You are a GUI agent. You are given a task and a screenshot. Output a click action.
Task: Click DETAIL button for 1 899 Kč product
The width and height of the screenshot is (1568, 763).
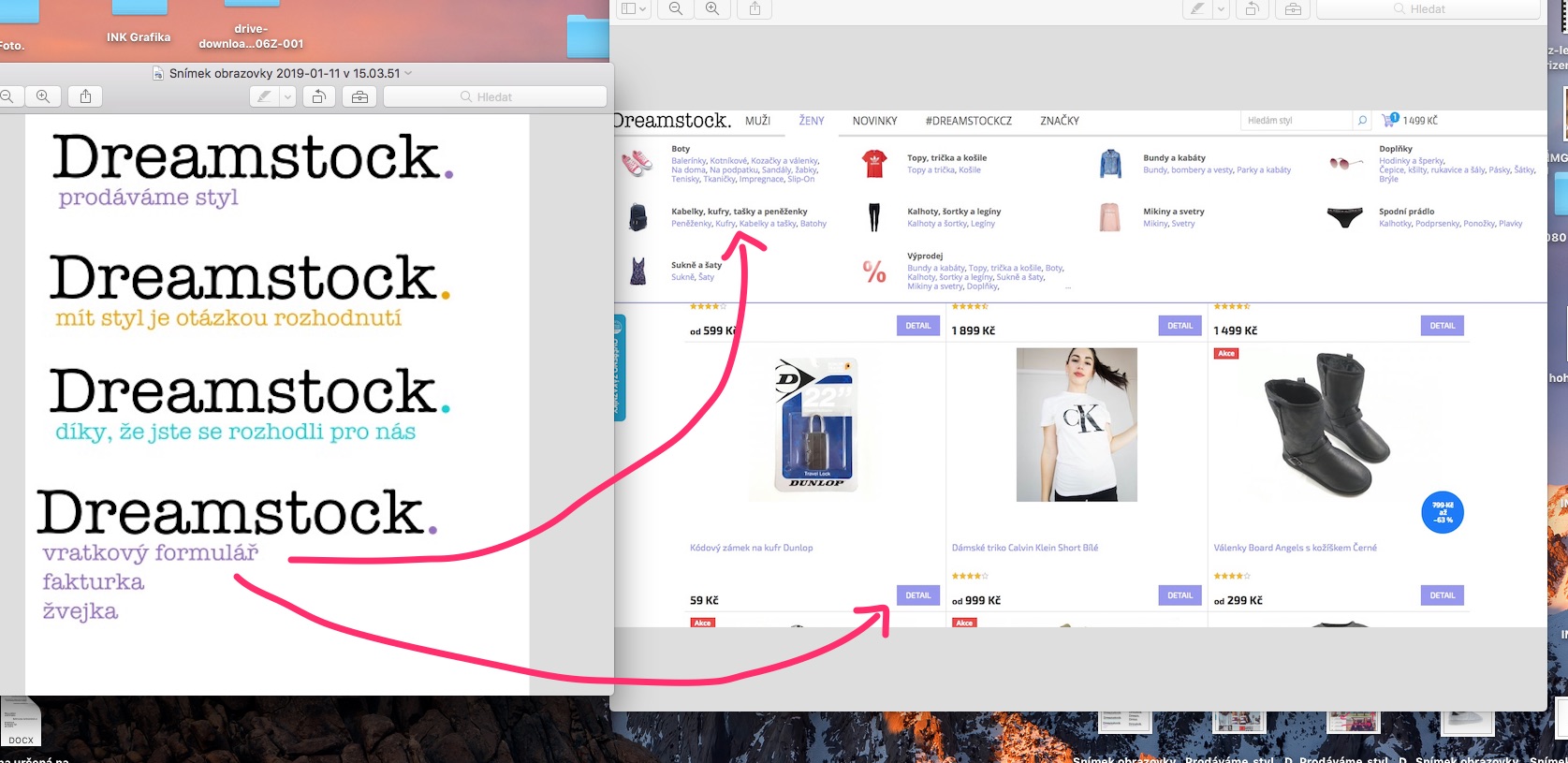(x=1180, y=326)
